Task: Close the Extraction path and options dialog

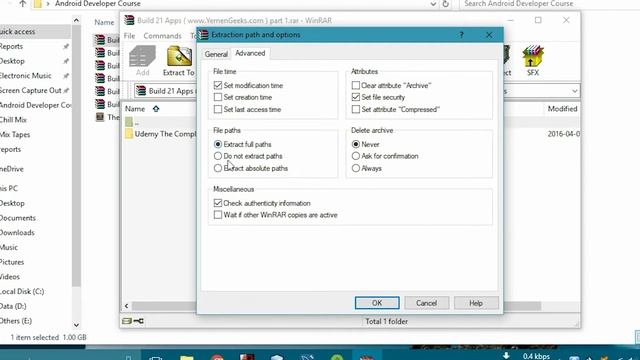Action: click(489, 35)
